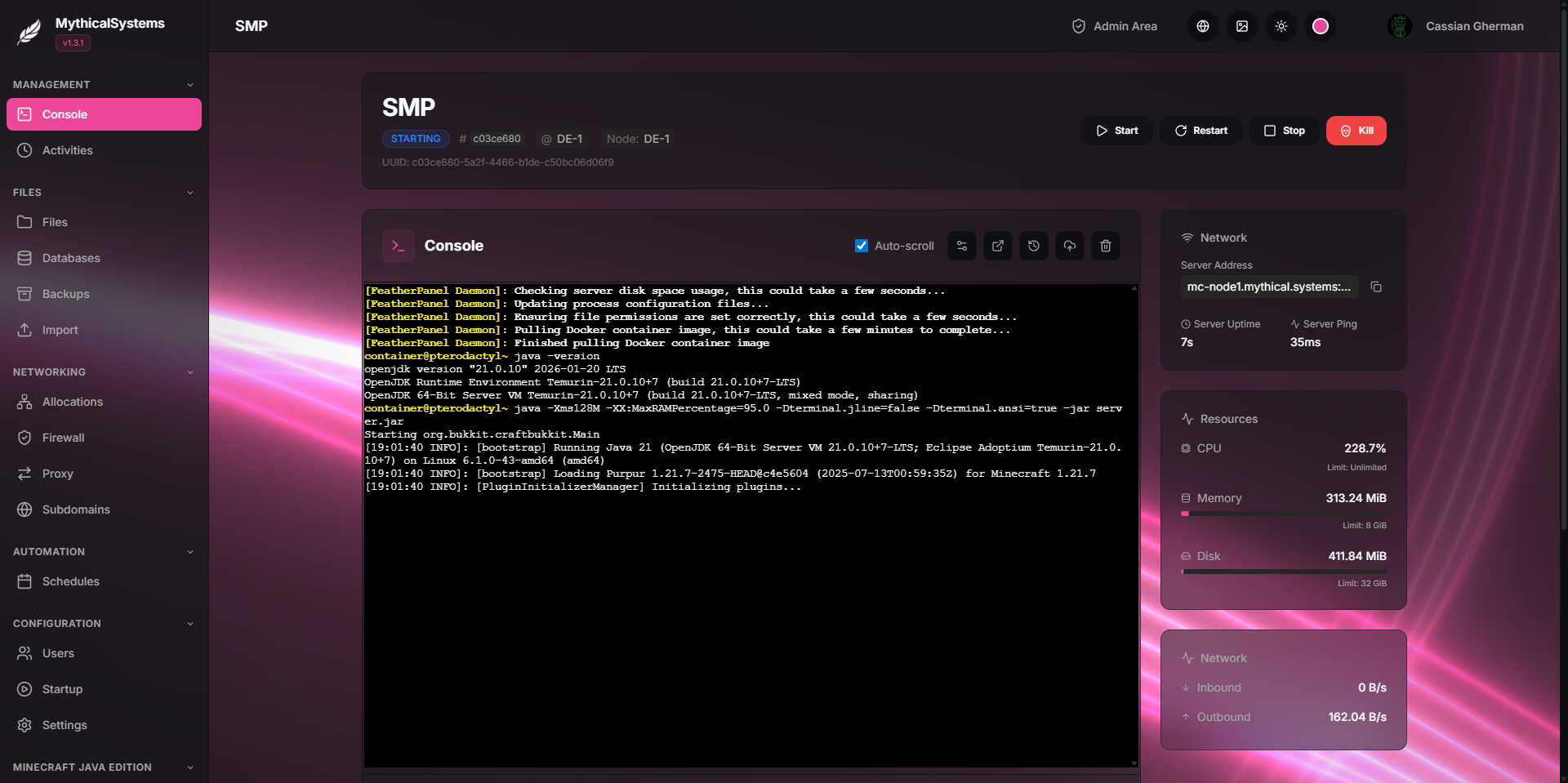Click the cloud upload icon in console toolbar

[1069, 246]
